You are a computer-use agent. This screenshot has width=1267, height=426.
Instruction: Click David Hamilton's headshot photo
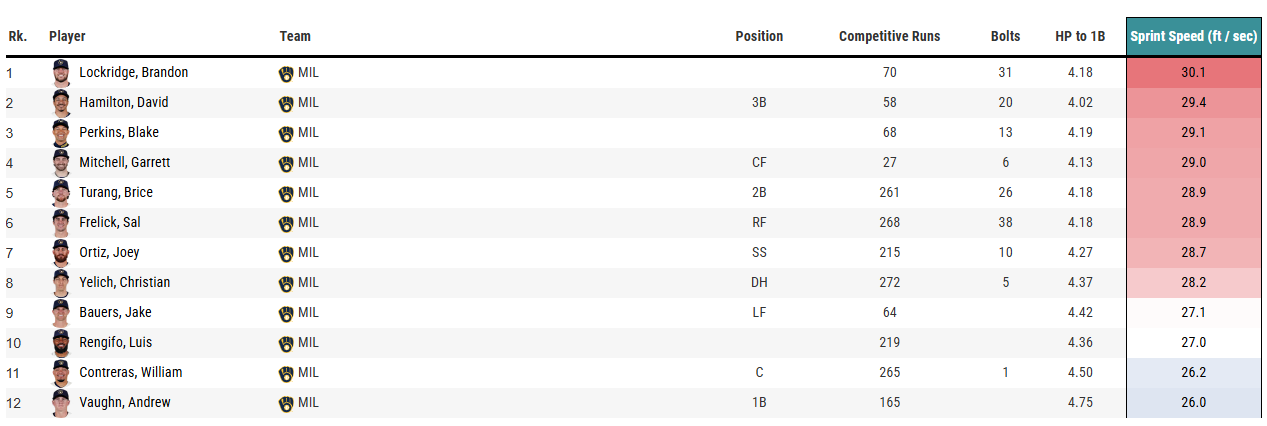[62, 103]
